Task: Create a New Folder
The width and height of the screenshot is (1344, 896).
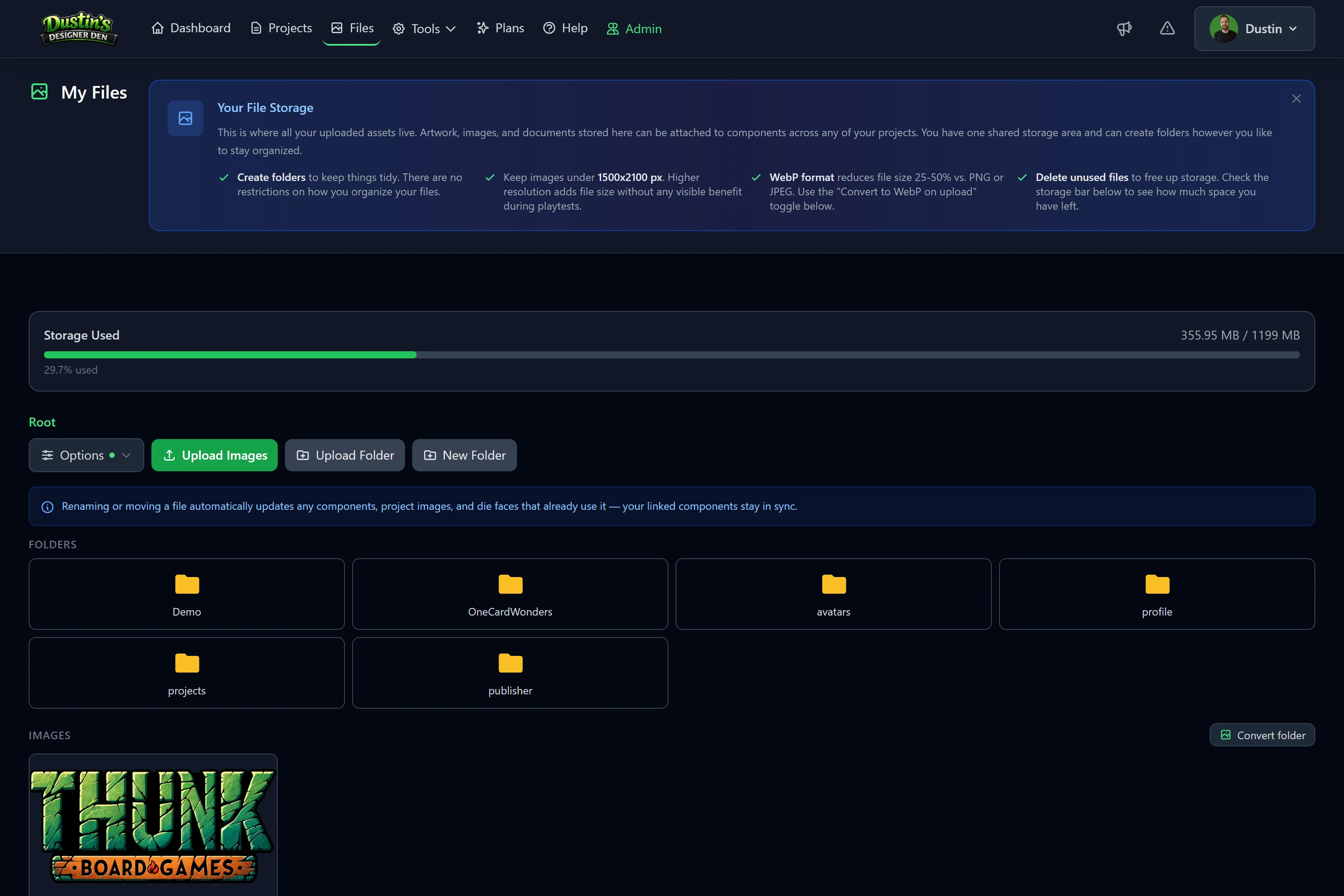Action: point(464,455)
